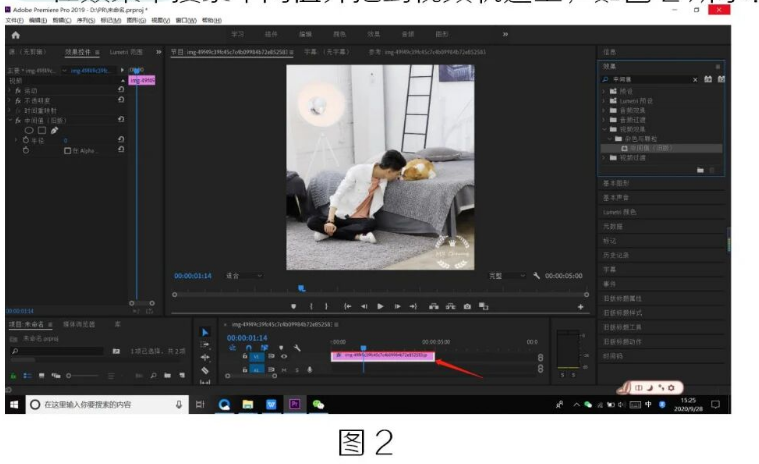The image size is (759, 464).
Task: Toggle animation stopwatch for 半径
Action: pyautogui.click(x=26, y=140)
